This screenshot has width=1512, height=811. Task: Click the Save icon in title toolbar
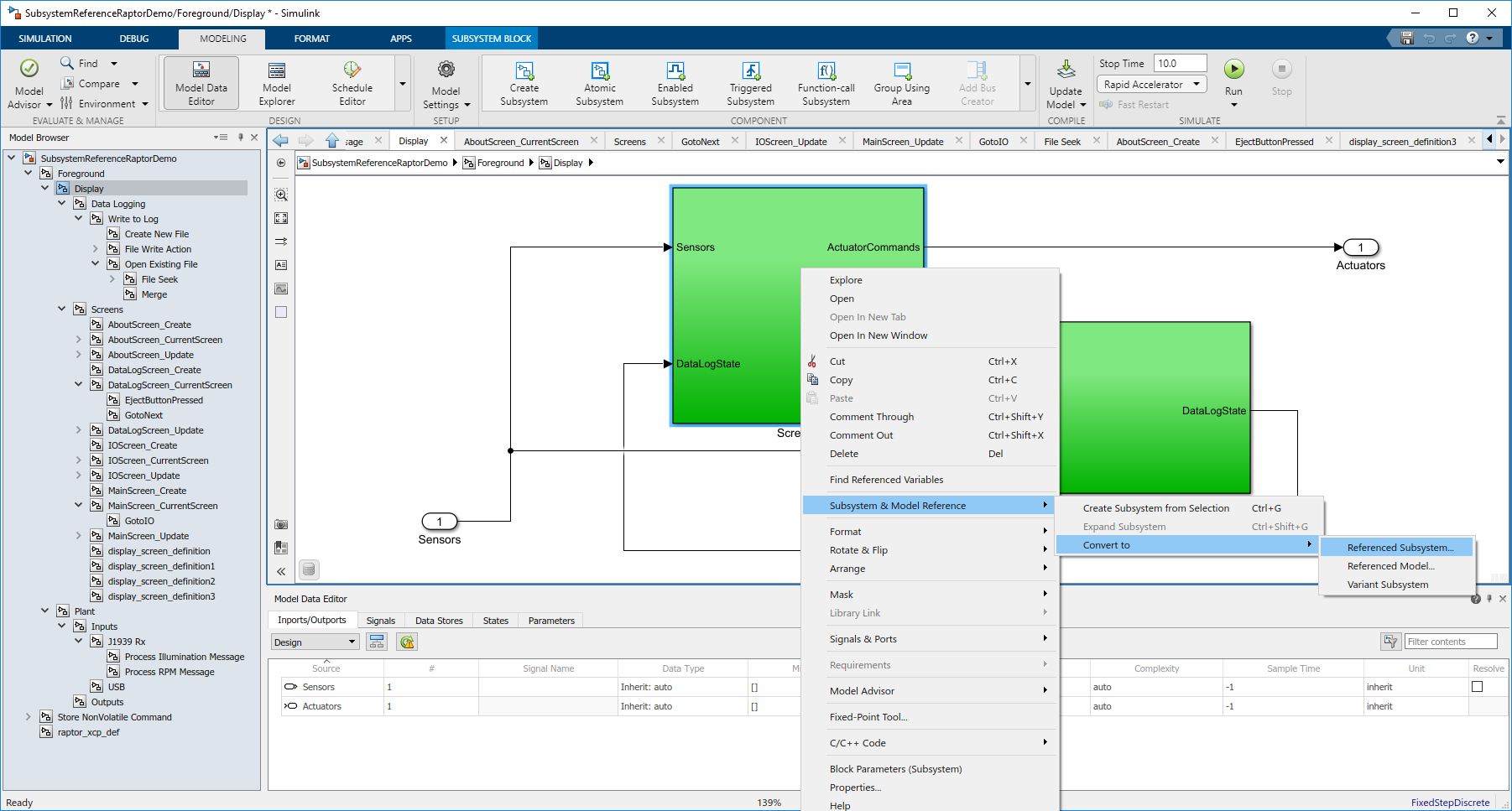pyautogui.click(x=1407, y=38)
